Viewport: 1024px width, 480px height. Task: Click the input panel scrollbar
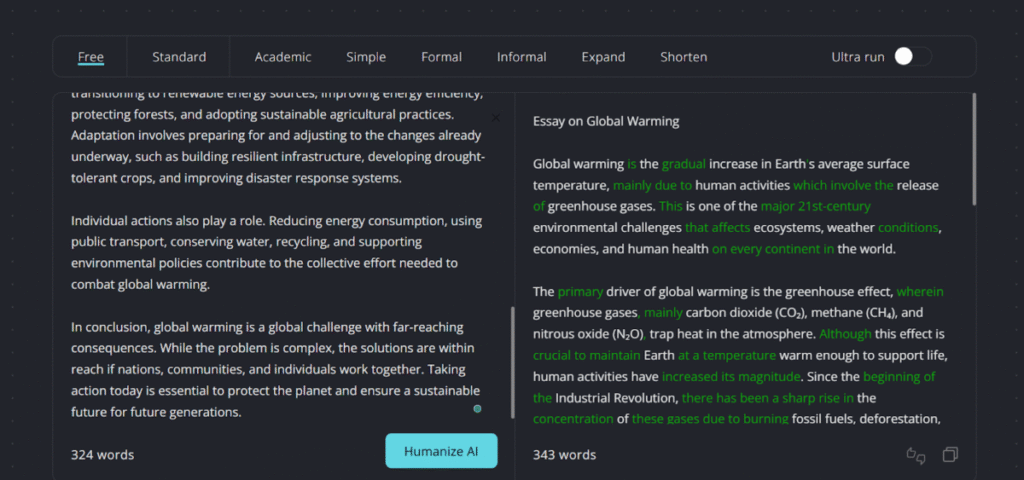[x=514, y=360]
